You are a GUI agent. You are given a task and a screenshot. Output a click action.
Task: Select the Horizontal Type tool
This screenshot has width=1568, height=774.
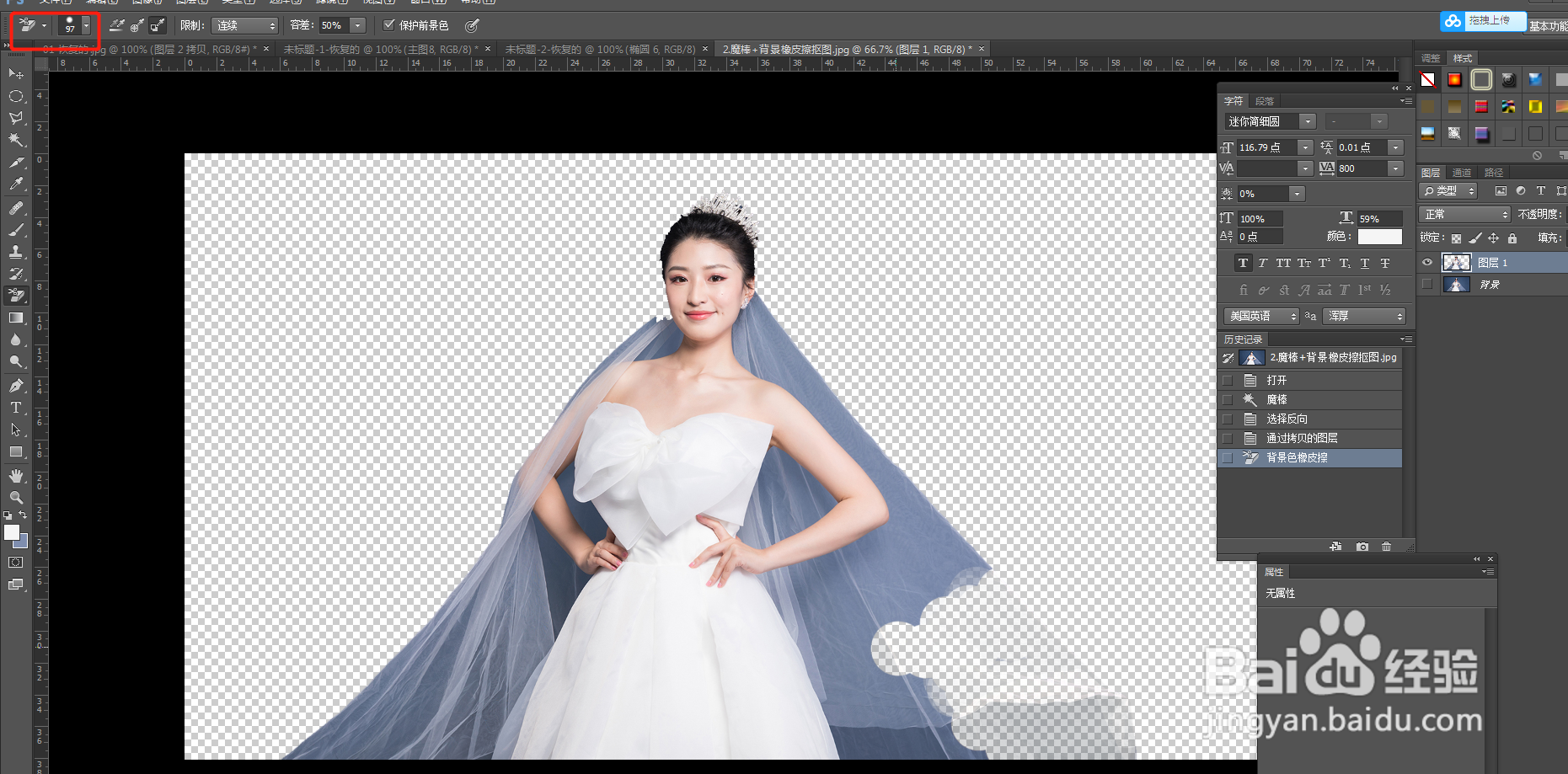[16, 407]
